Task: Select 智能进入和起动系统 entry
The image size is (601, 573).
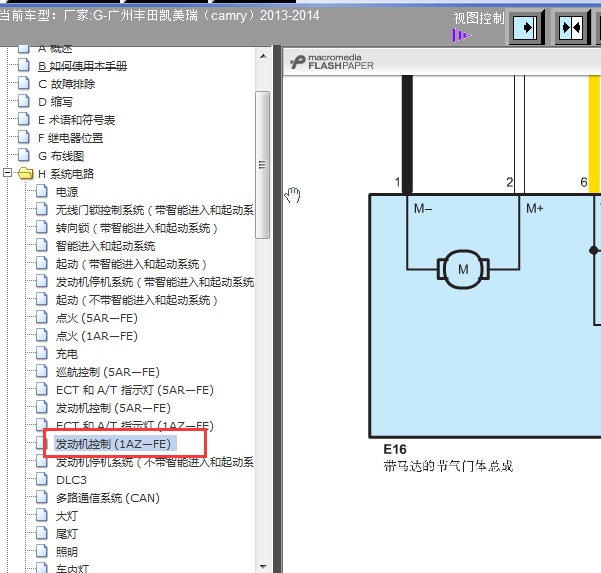Action: pos(105,246)
